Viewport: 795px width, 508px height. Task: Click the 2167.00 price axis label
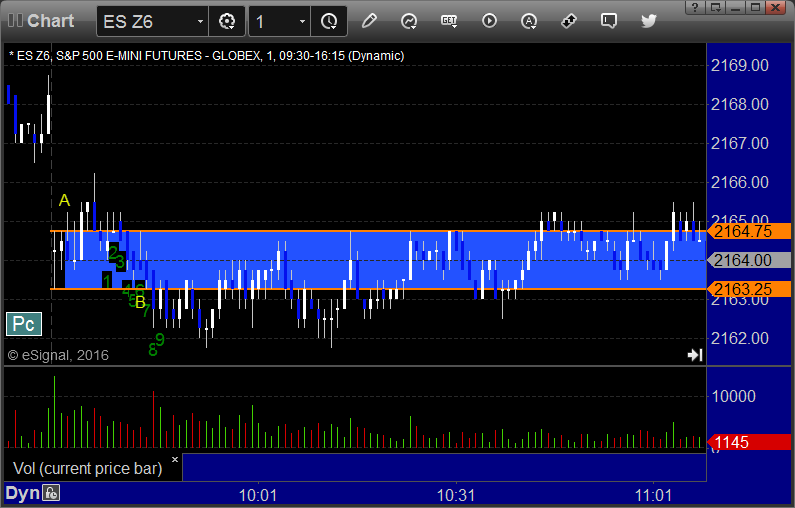click(x=740, y=143)
